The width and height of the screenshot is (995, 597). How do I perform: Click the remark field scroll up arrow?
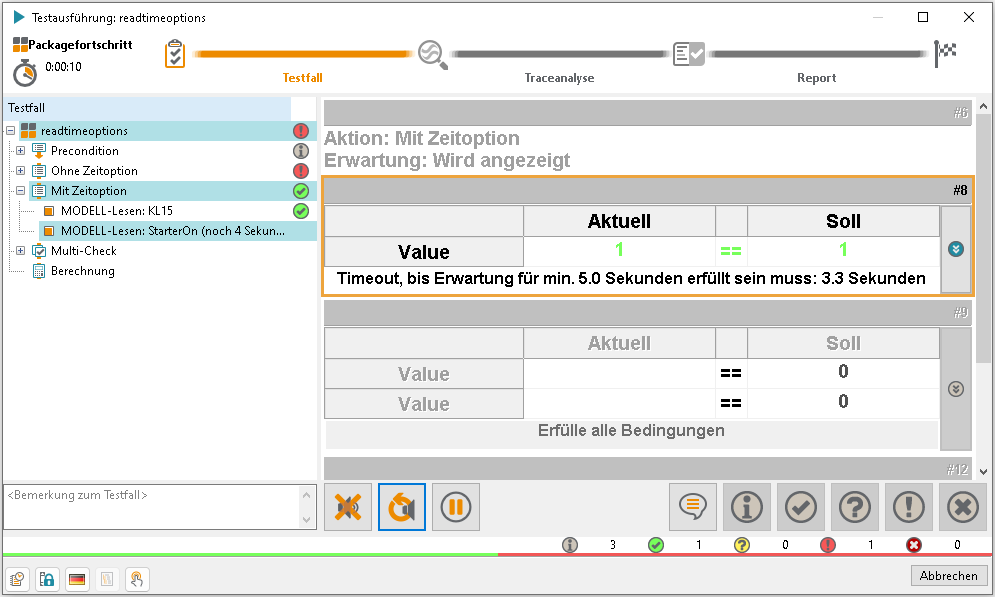[306, 495]
